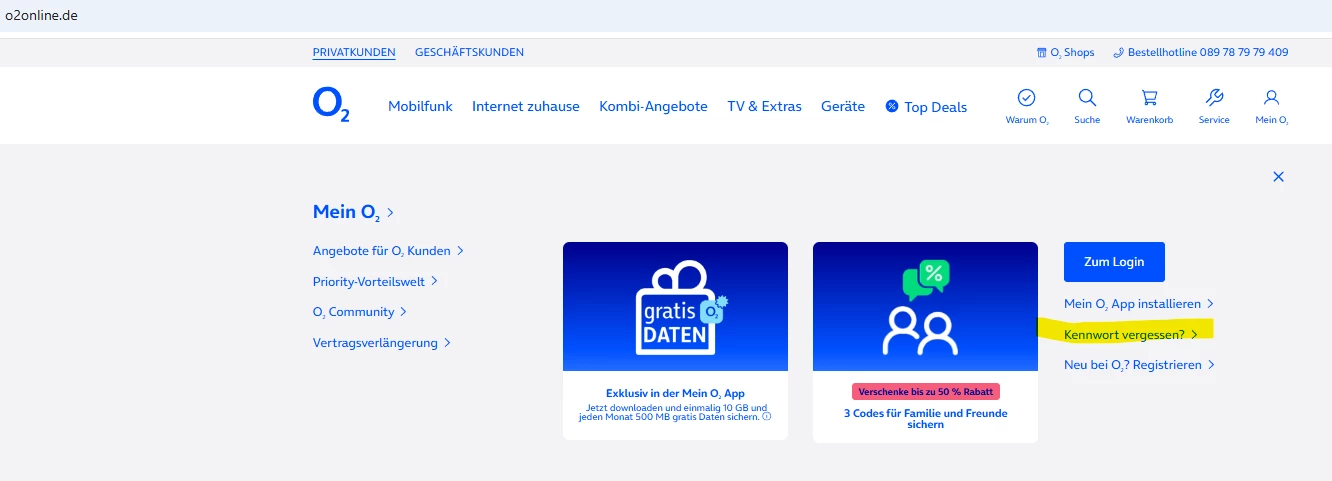
Task: Click chevron next to Mein O2 heading
Action: (391, 213)
